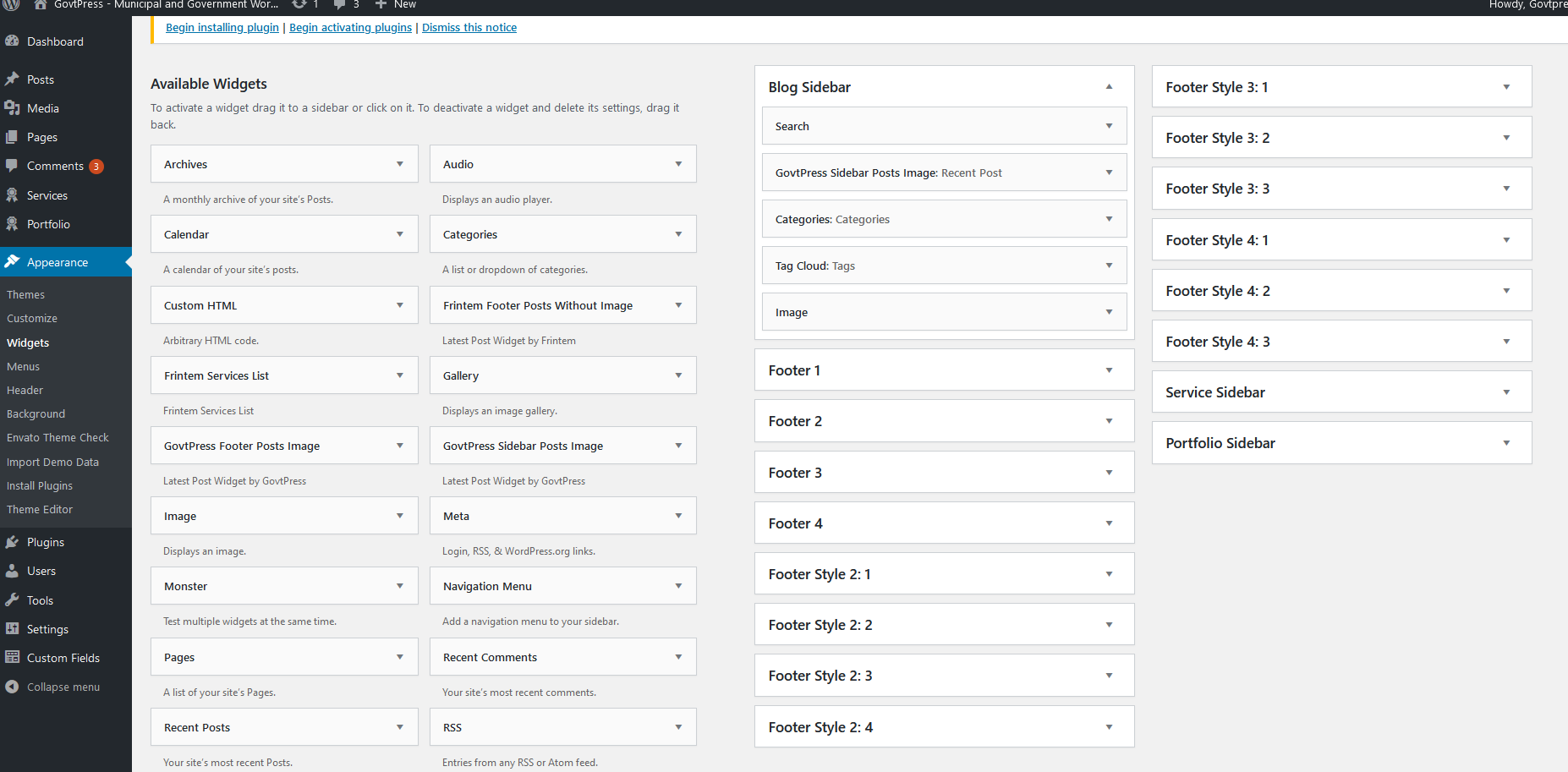This screenshot has height=772, width=1568.
Task: Click the Appearance paintbrush icon
Action: [x=12, y=261]
